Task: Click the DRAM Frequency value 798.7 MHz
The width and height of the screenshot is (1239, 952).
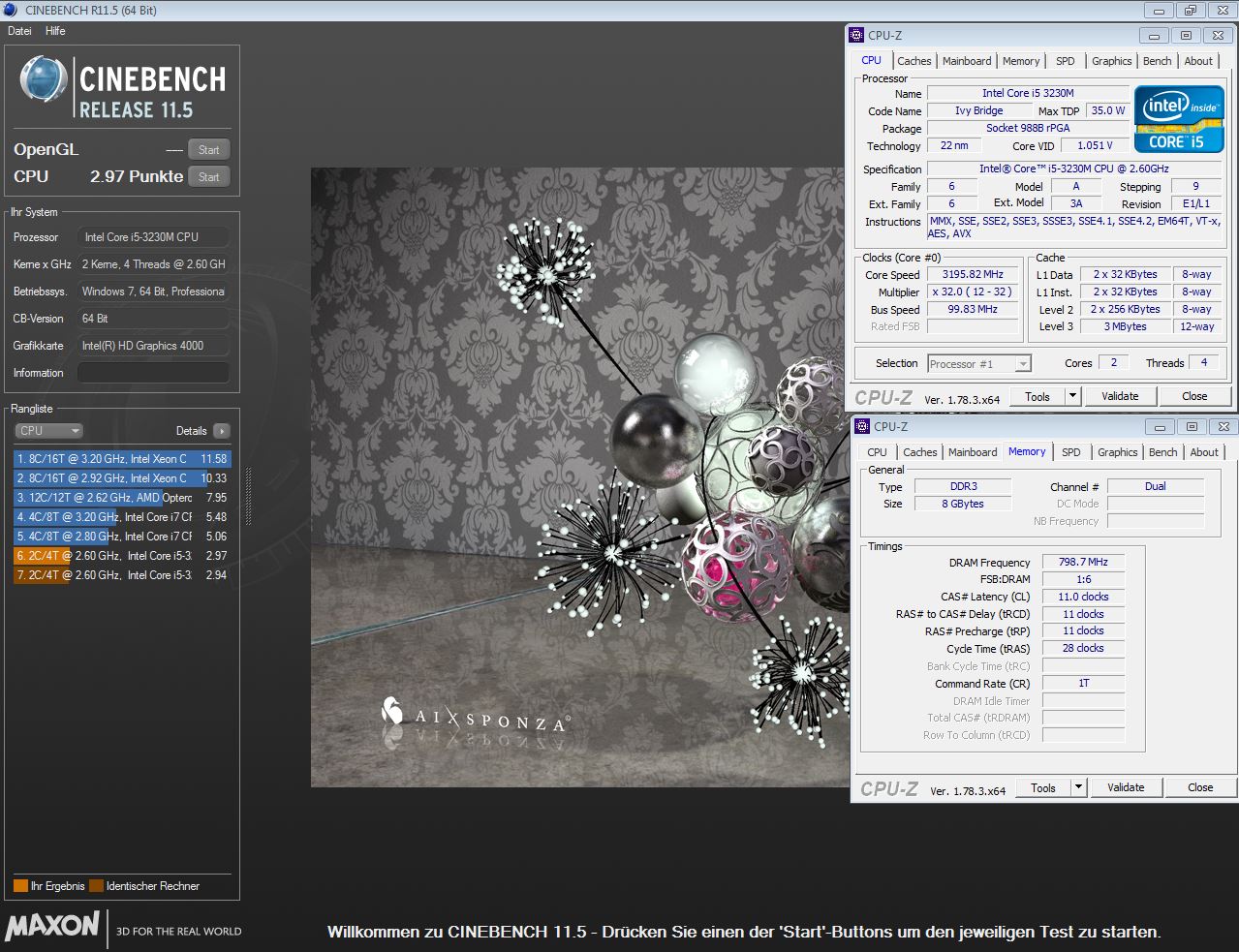Action: tap(1083, 562)
